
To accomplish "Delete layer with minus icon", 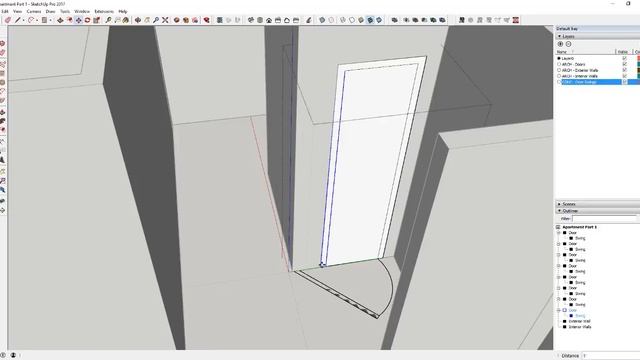I will [x=569, y=44].
